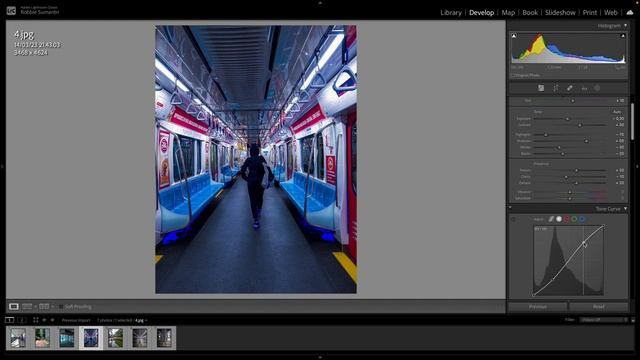Adjust the Exposure slider handle
This screenshot has height=360, width=640.
coord(567,119)
